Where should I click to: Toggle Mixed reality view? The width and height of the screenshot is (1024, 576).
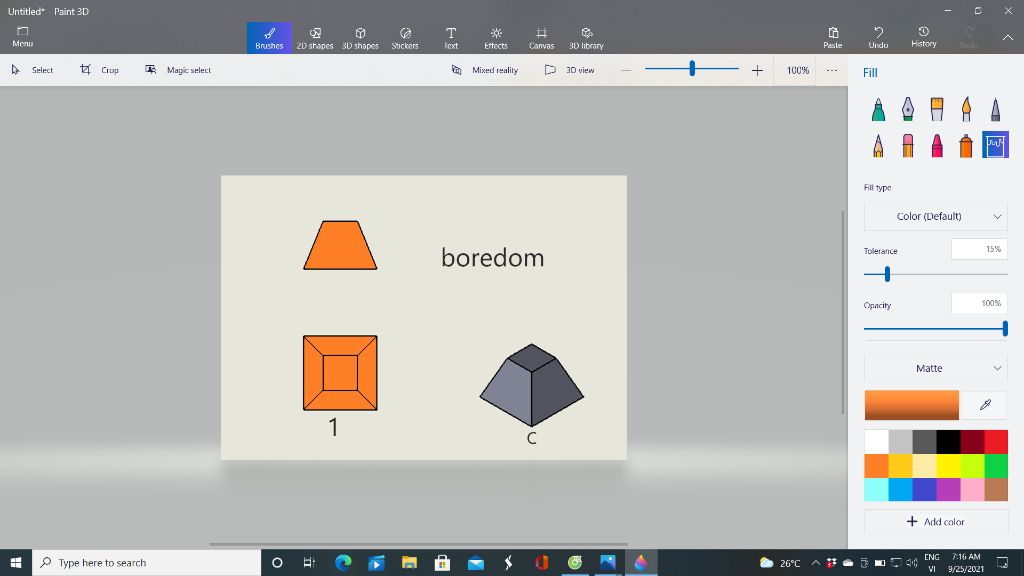tap(485, 70)
